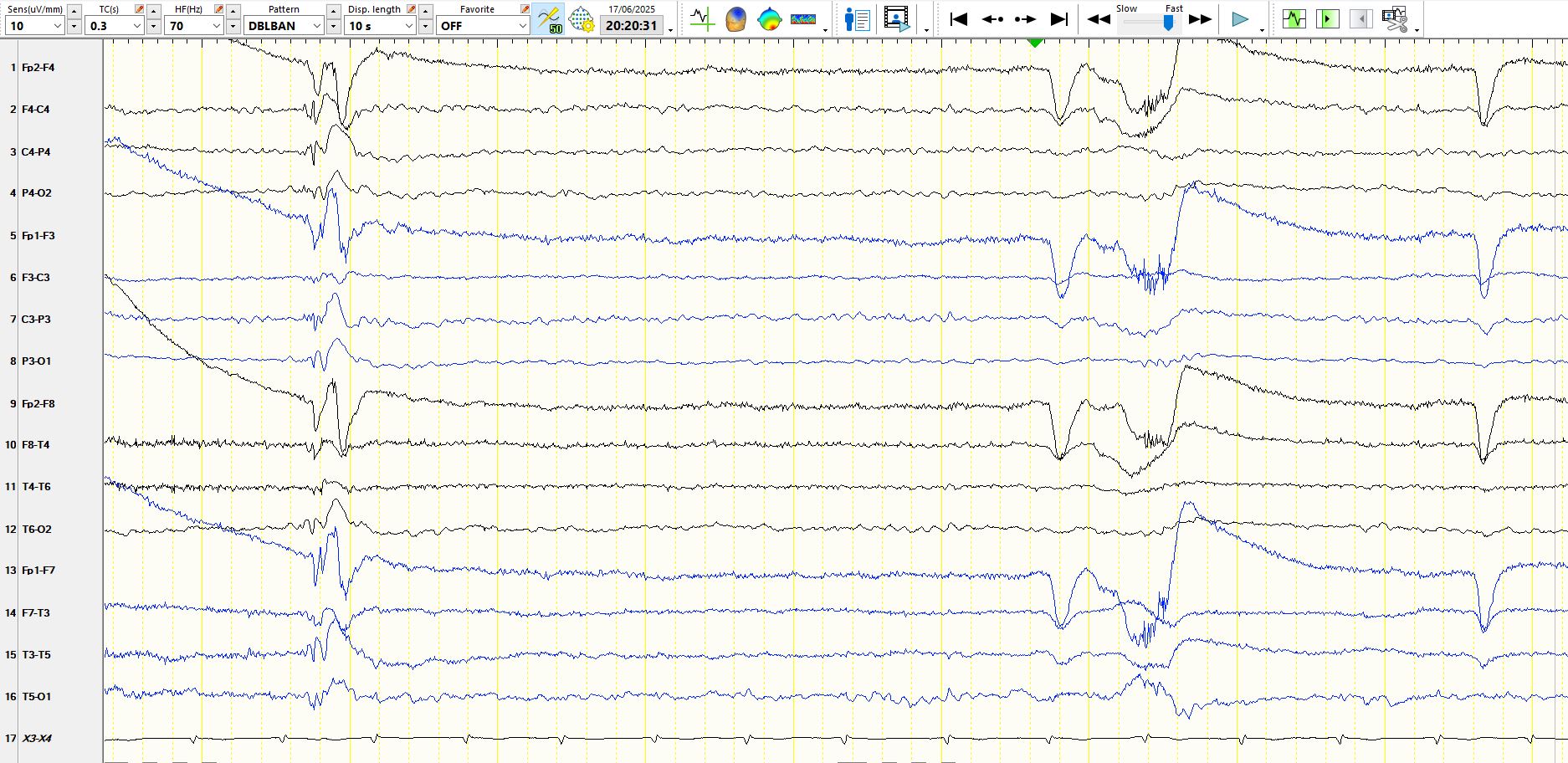Decrease sensitivity with the down stepper
The image size is (1568, 763).
pos(74,26)
